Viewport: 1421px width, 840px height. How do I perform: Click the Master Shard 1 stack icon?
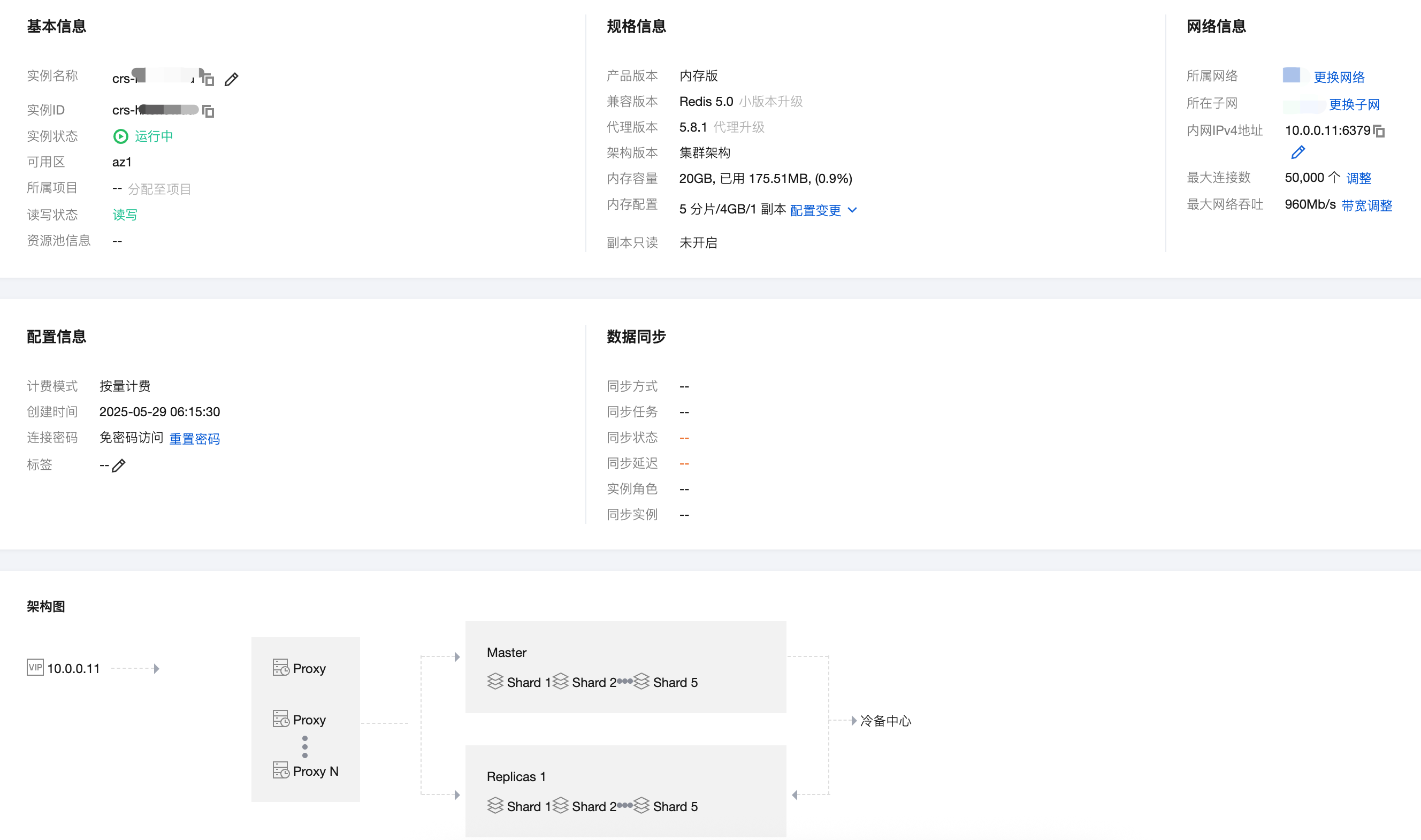pos(495,681)
